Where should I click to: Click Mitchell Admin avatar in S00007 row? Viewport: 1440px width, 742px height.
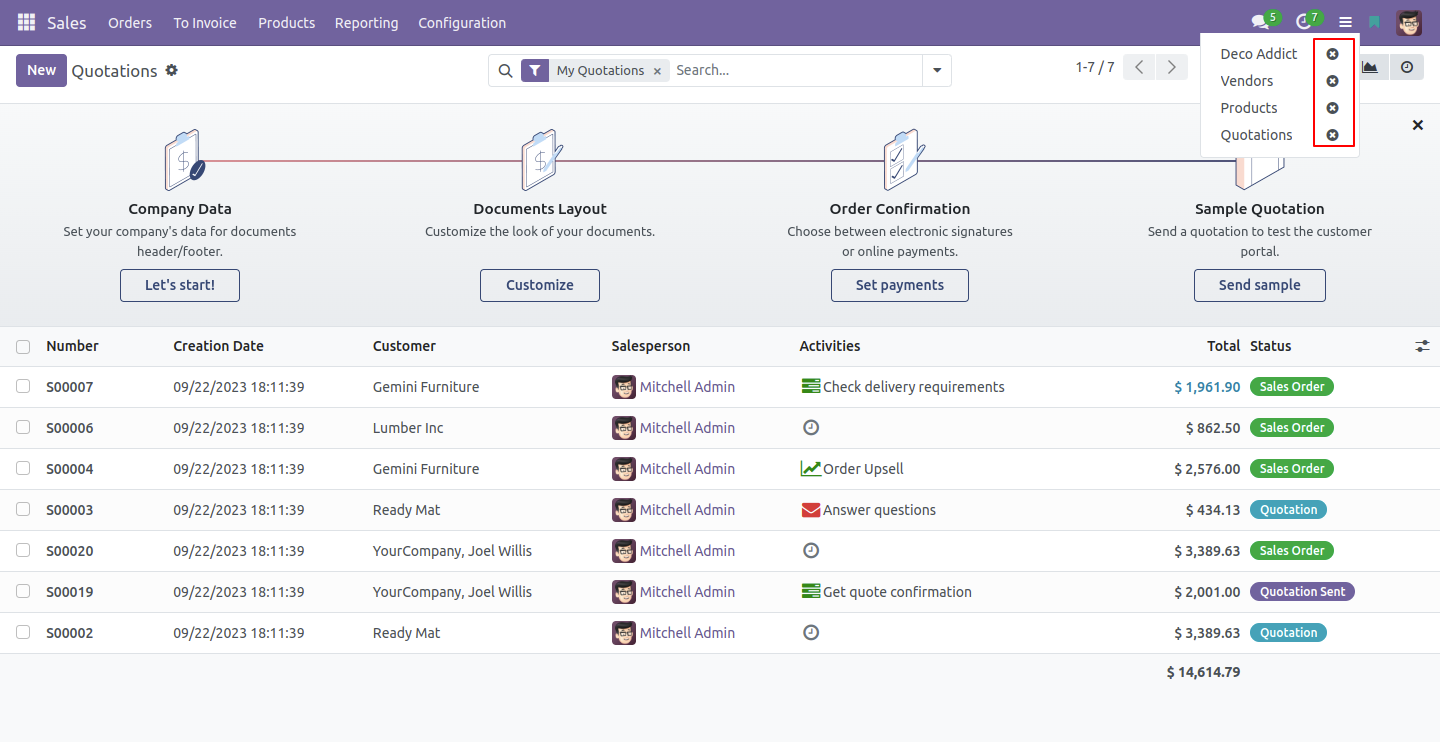[x=624, y=387]
